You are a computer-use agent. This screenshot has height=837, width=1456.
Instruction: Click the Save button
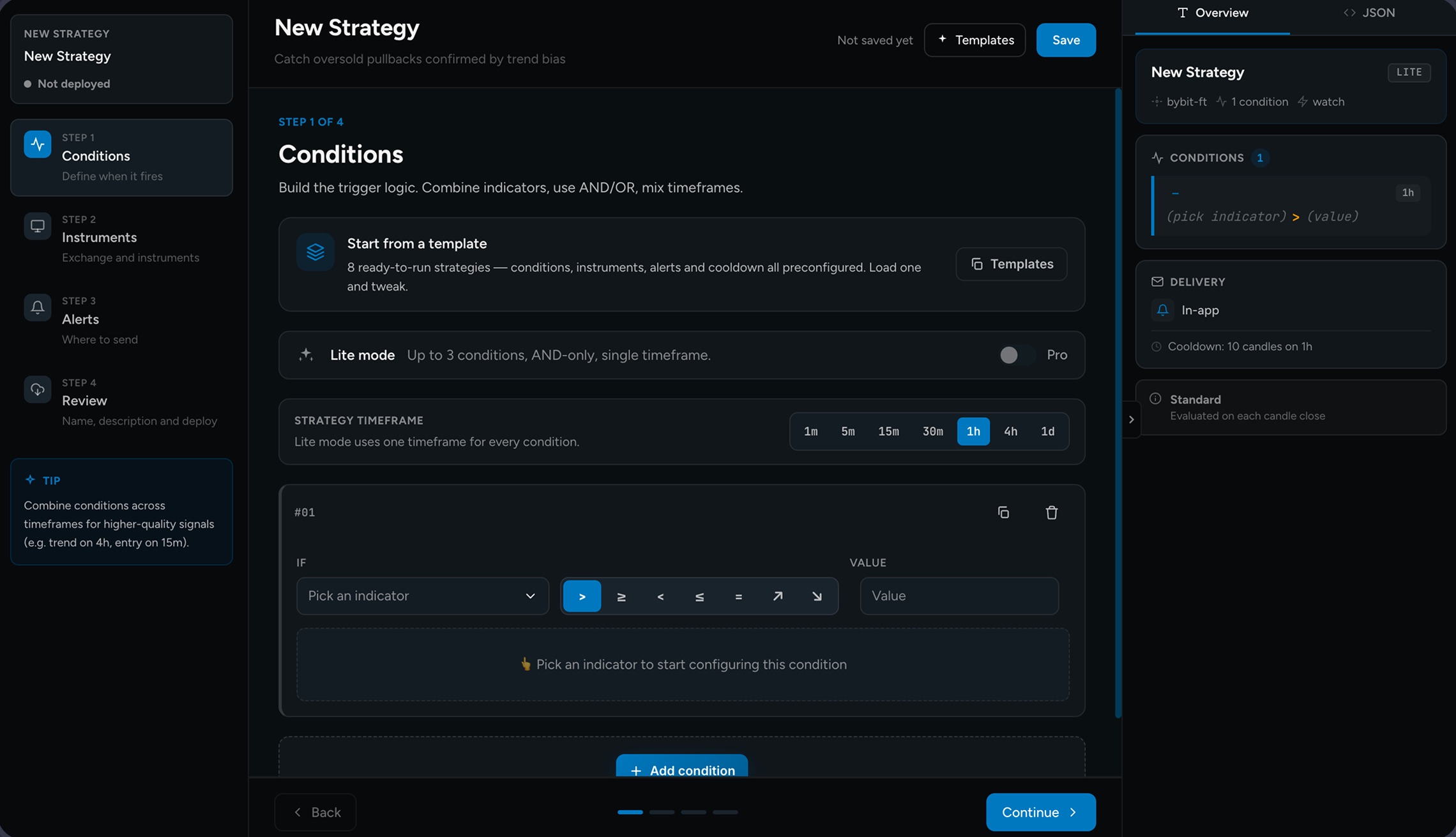click(1066, 40)
